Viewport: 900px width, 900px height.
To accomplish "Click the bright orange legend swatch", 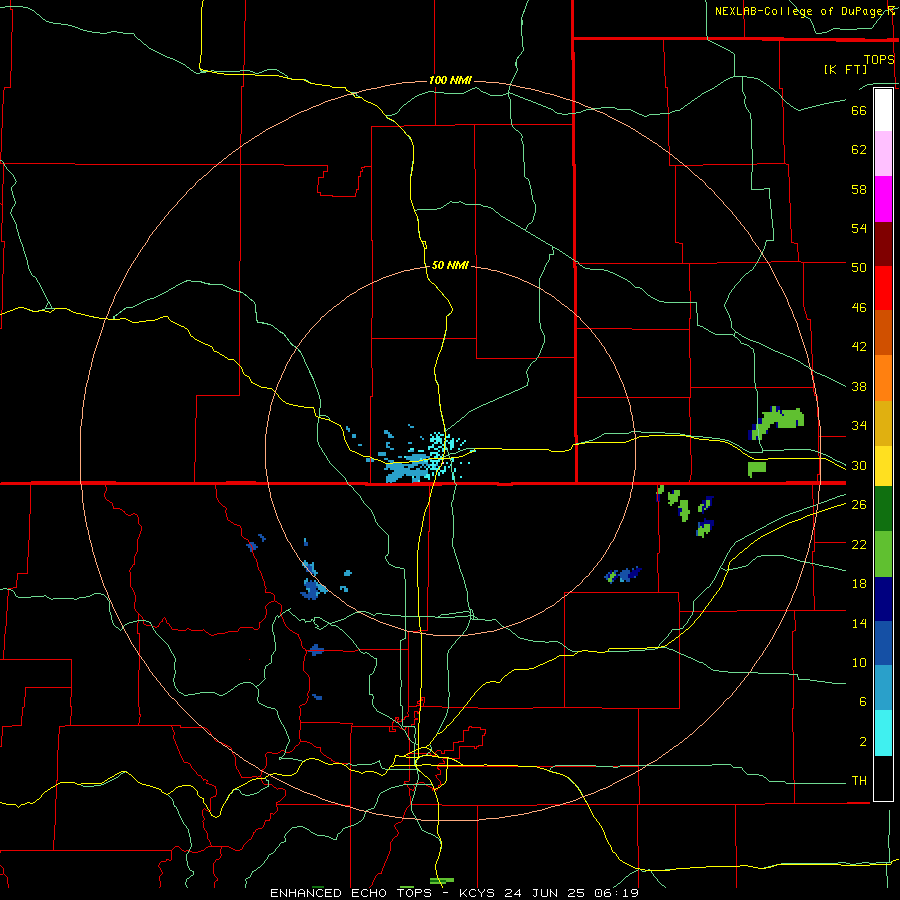I will [x=883, y=378].
